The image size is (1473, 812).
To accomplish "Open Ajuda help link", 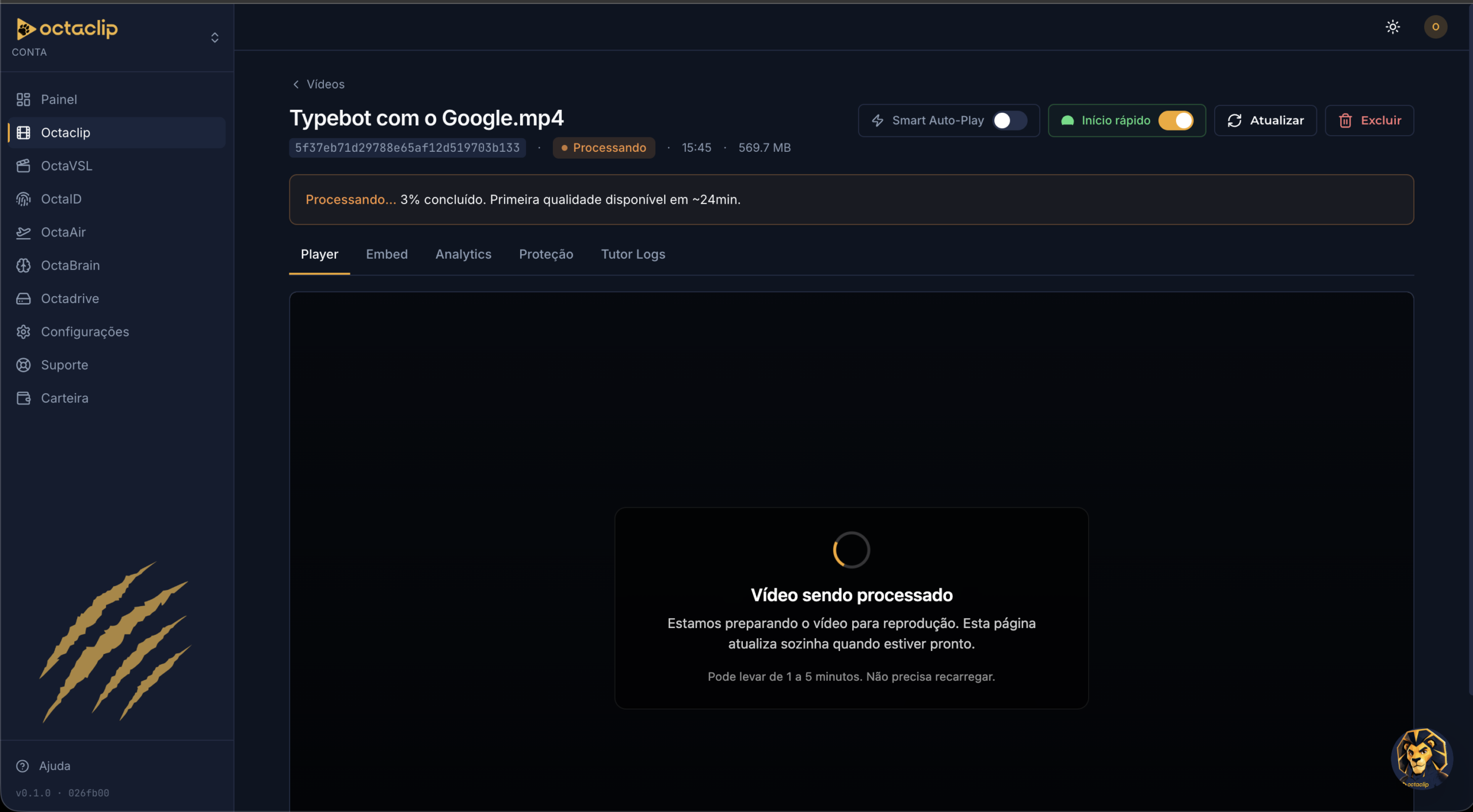I will click(55, 766).
